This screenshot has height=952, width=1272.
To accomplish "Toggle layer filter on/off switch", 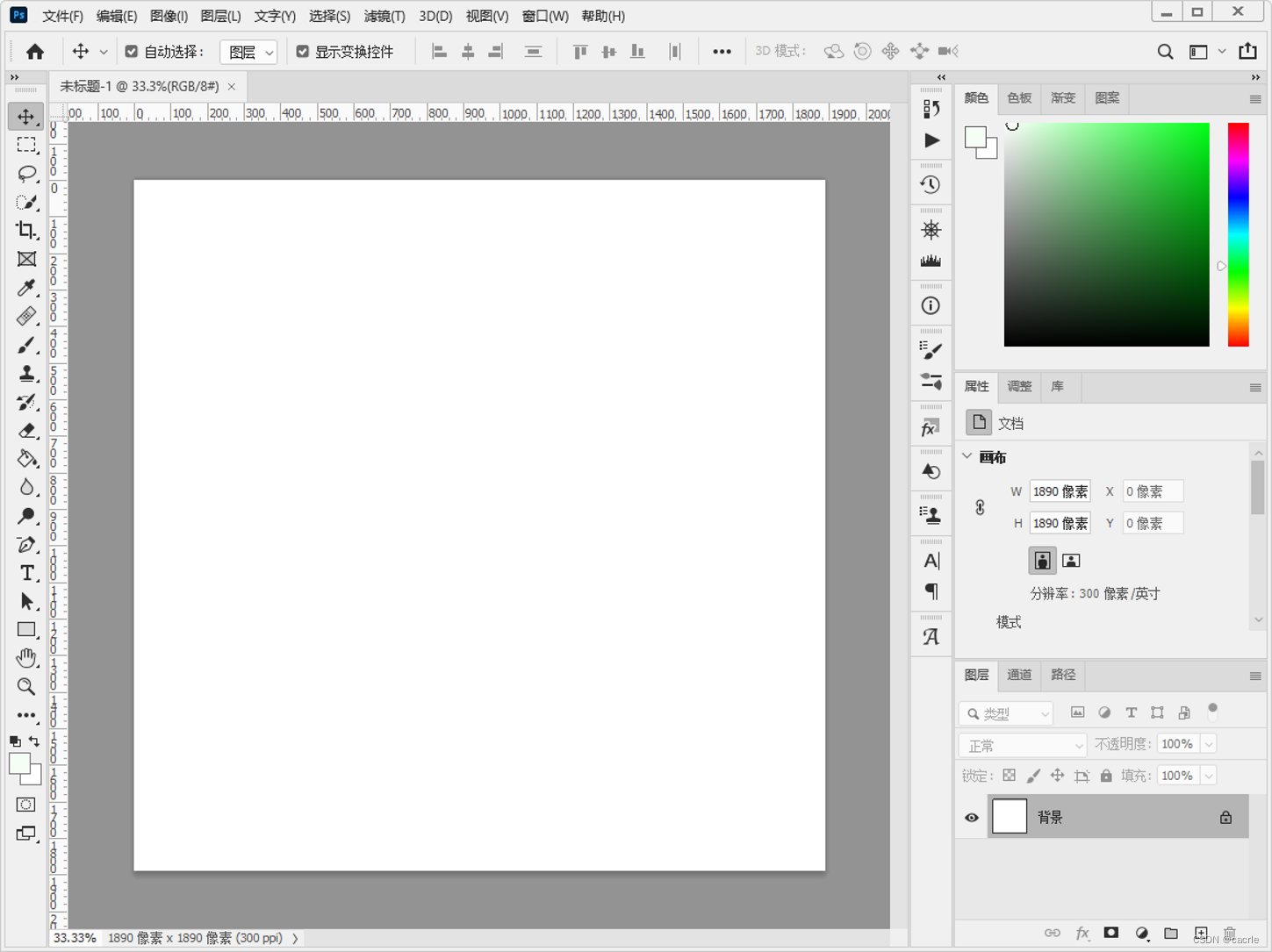I will (x=1212, y=712).
